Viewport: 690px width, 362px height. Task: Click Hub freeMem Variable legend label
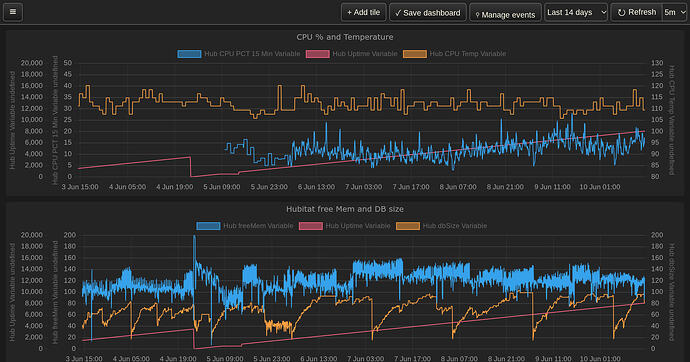tap(258, 226)
